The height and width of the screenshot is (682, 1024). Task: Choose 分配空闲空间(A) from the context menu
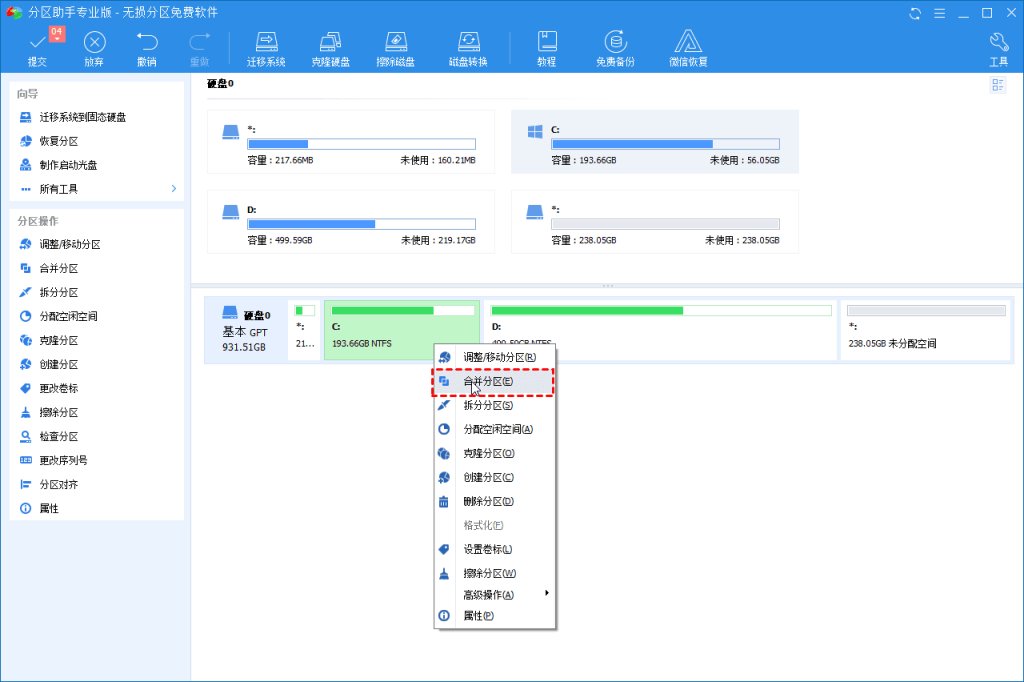click(494, 429)
